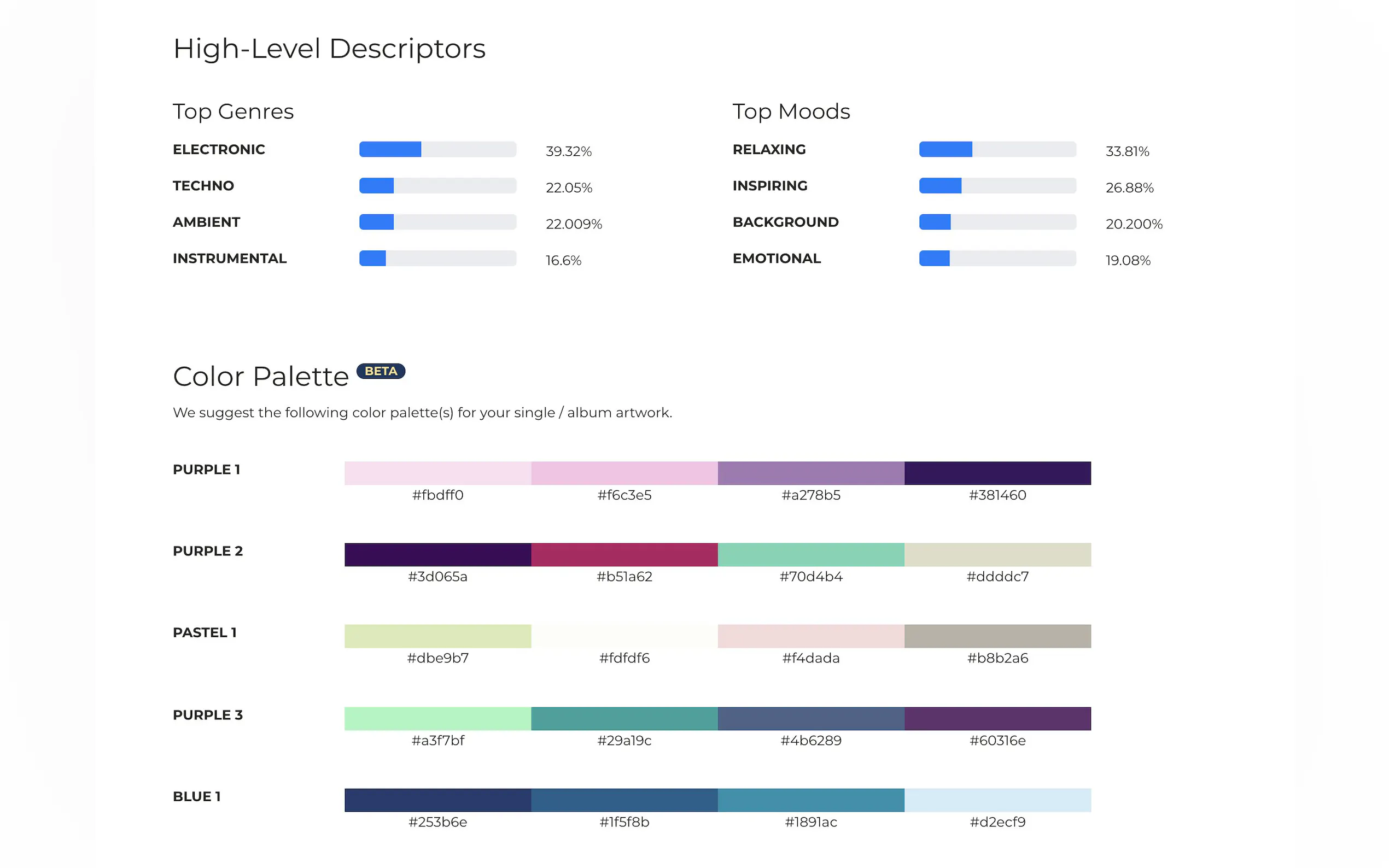1389x868 pixels.
Task: Click the #3d065a hex code text
Action: tap(437, 576)
